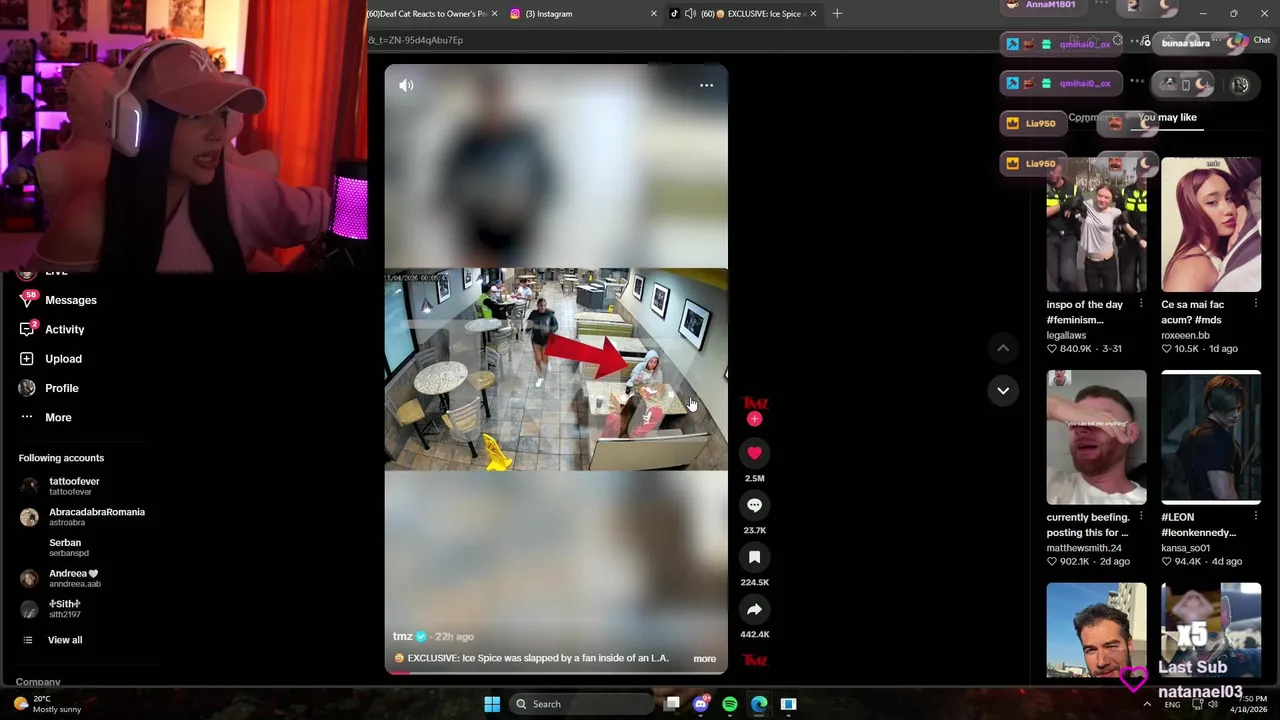The image size is (1280, 720).
Task: Open 'Ce sa mai fac acum?' thumbnail
Action: click(x=1211, y=224)
